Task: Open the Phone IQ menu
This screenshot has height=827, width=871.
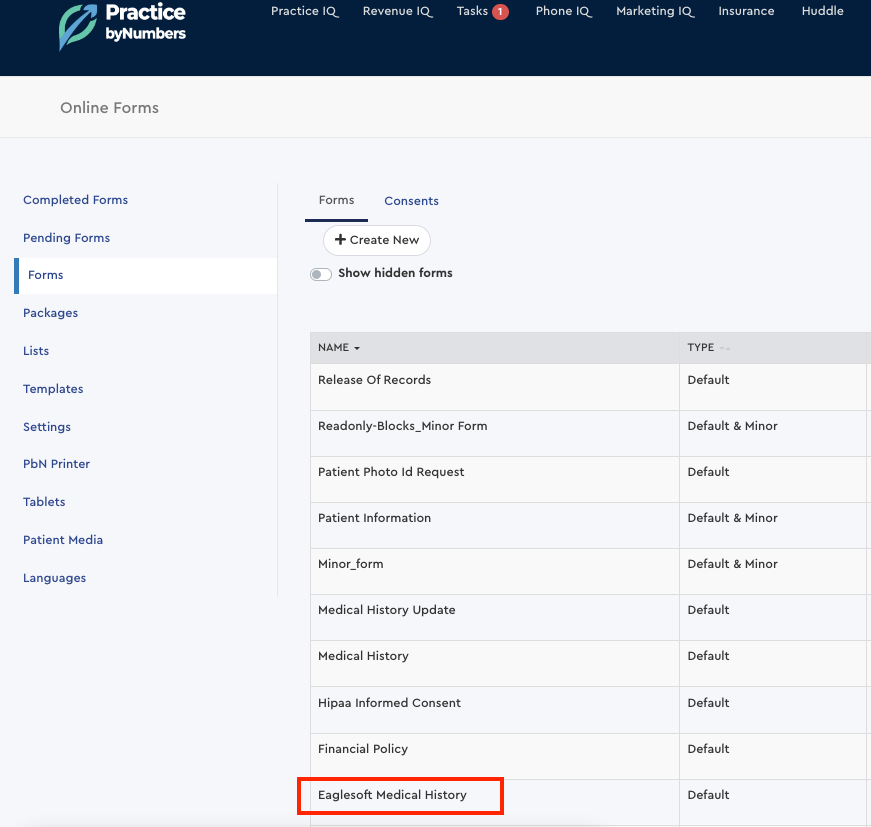Action: click(563, 11)
